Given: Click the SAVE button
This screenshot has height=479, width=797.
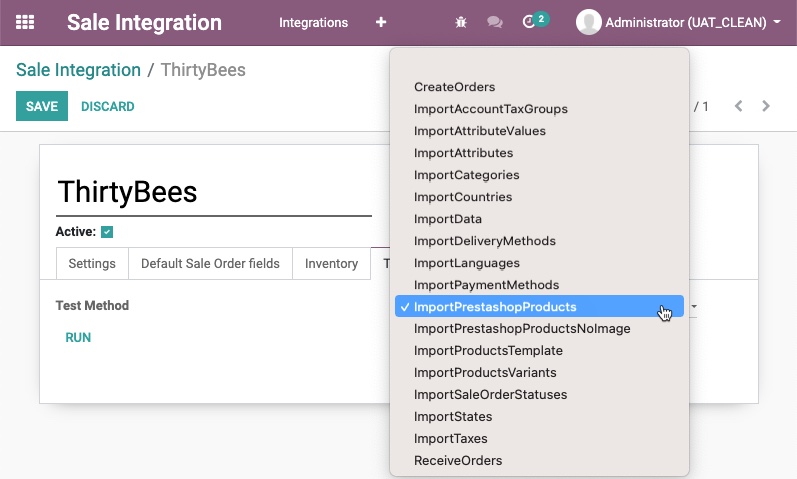Looking at the screenshot, I should click(42, 106).
